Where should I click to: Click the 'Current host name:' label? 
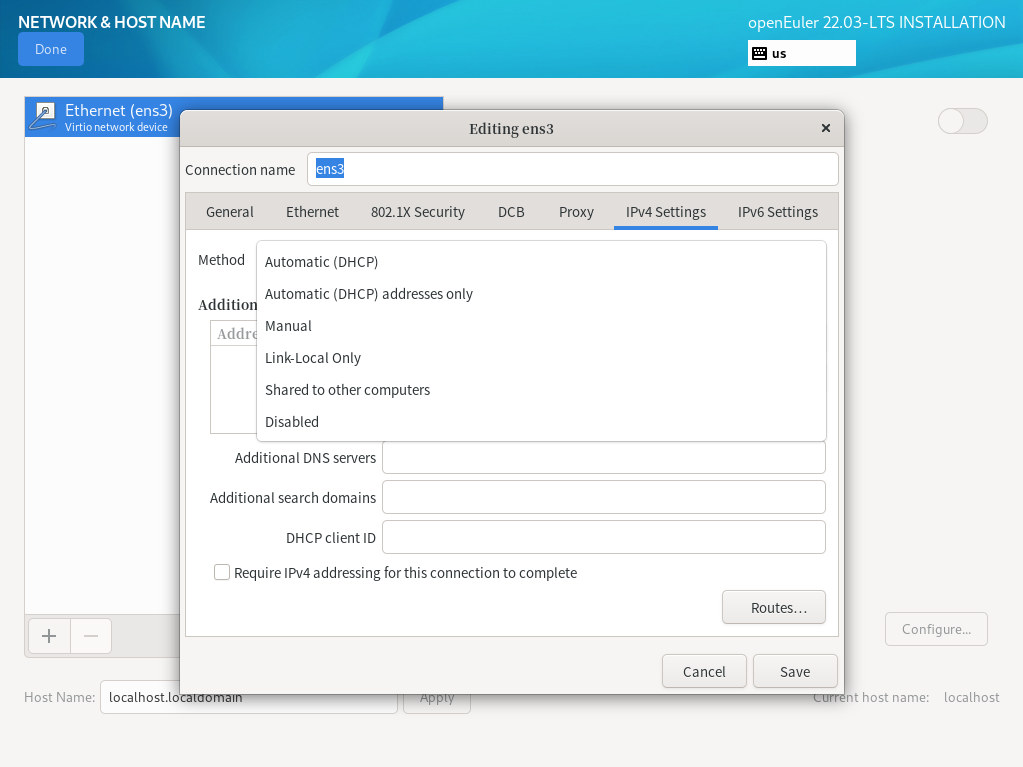pos(870,698)
